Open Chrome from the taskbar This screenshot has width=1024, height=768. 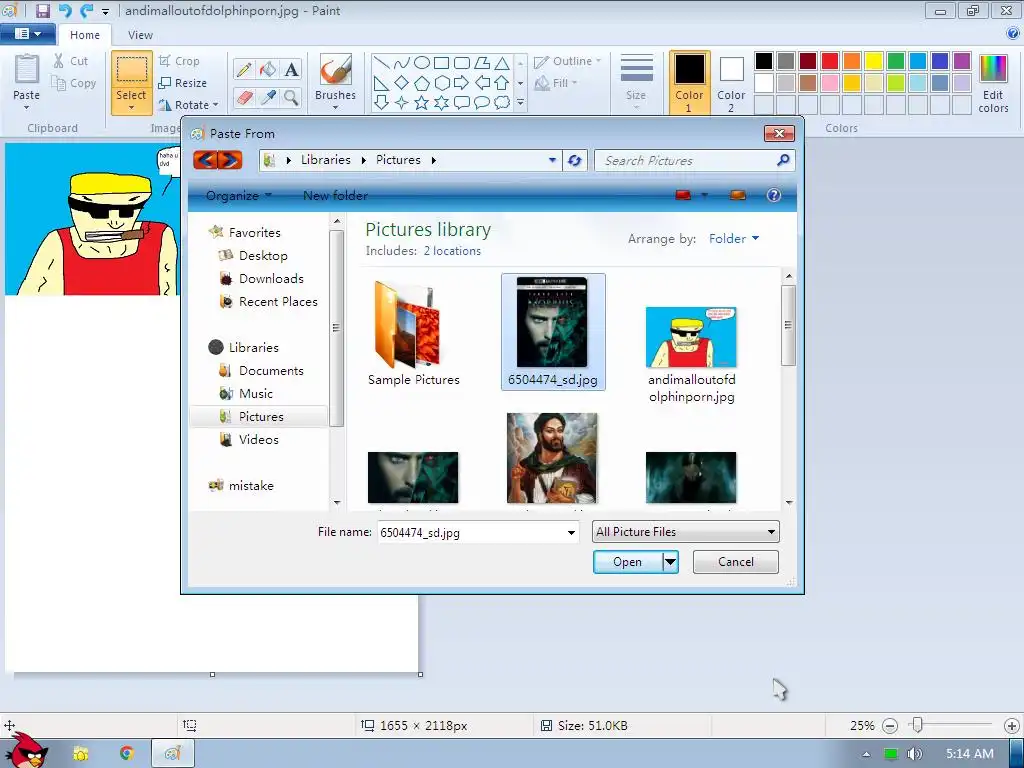tap(127, 754)
